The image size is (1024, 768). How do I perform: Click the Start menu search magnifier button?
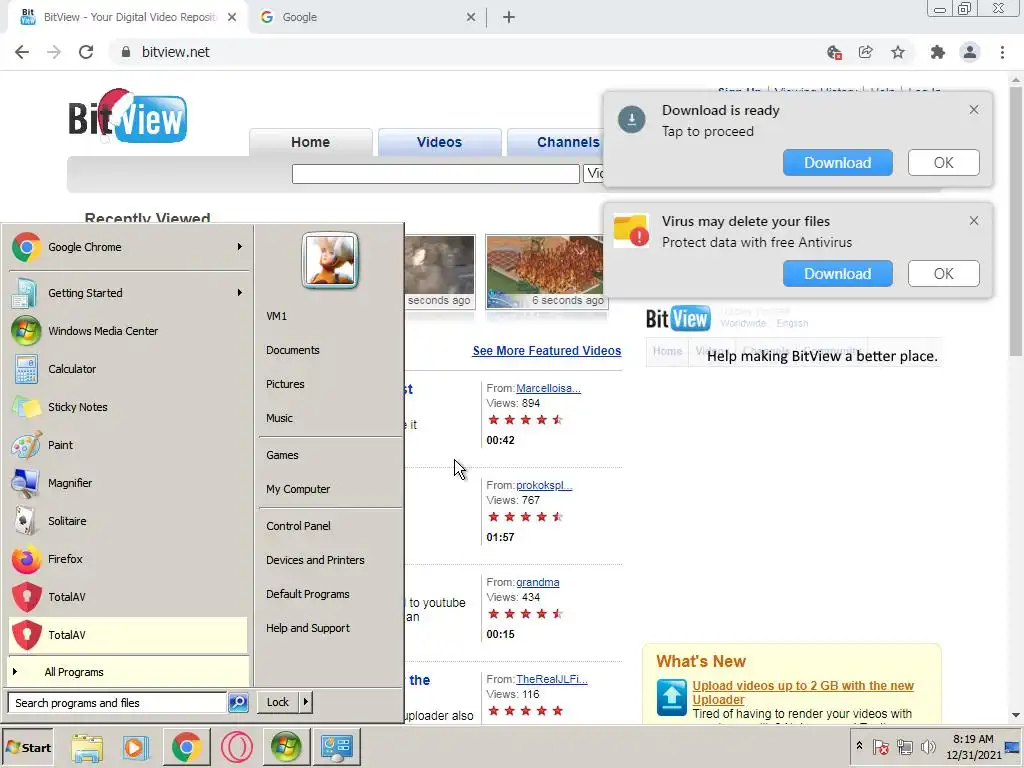(x=238, y=703)
